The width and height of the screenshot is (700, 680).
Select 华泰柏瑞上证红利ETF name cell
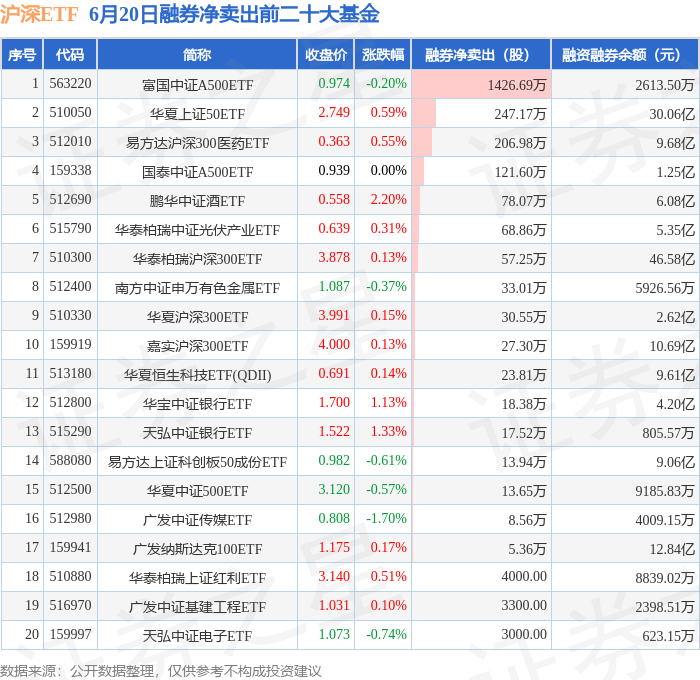pos(197,578)
